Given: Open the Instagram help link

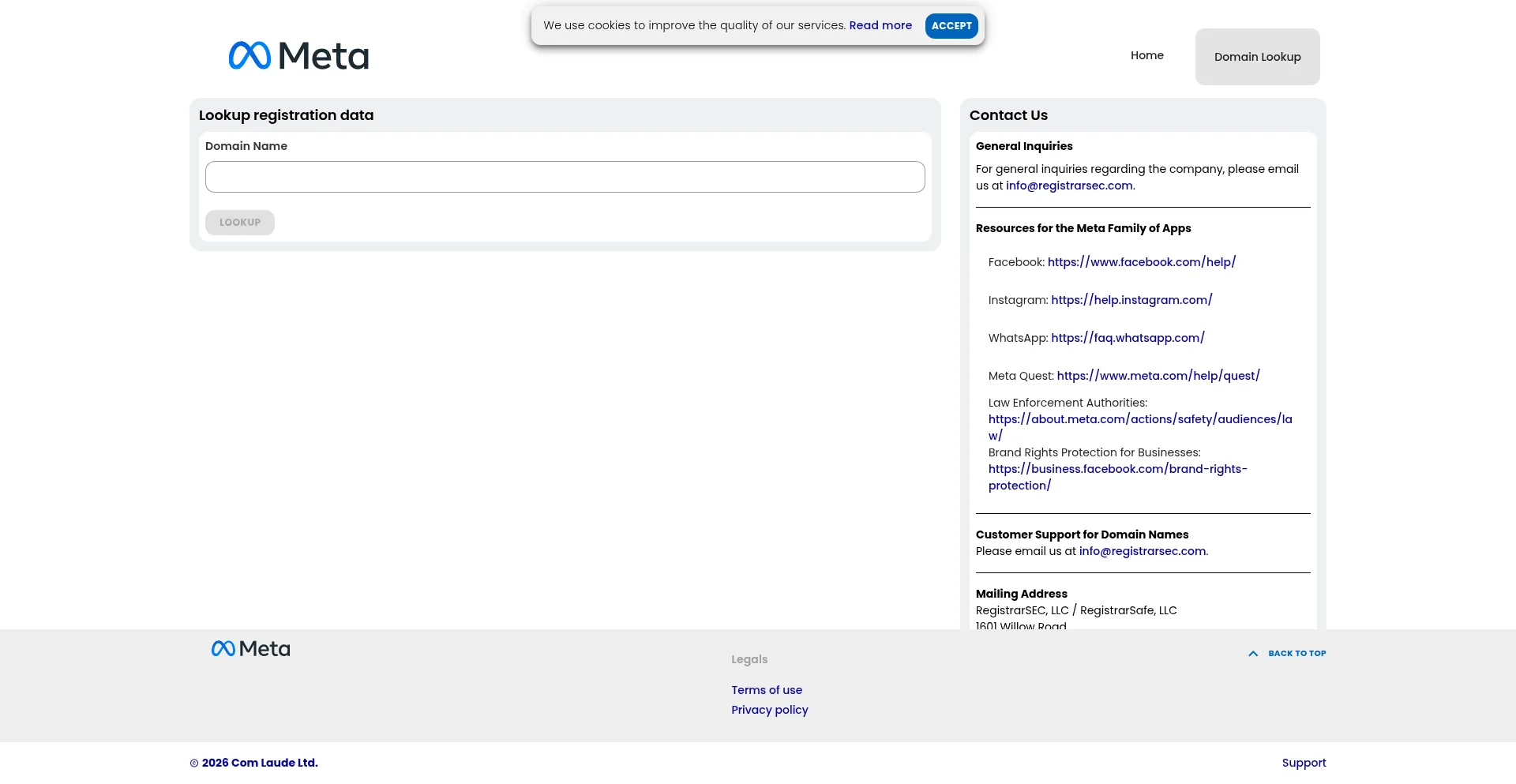Looking at the screenshot, I should click(1131, 300).
